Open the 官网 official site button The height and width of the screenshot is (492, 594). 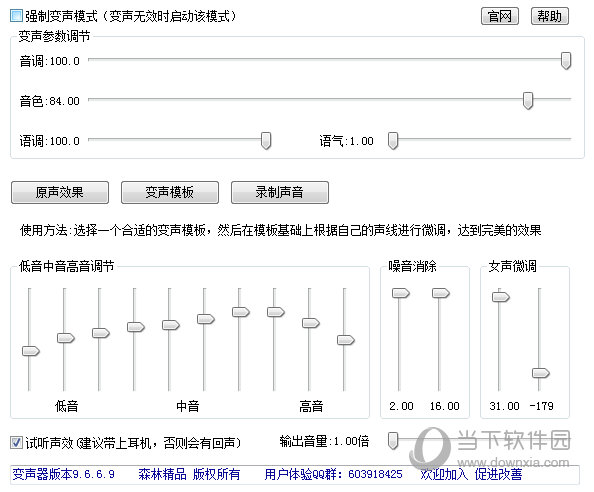point(500,16)
